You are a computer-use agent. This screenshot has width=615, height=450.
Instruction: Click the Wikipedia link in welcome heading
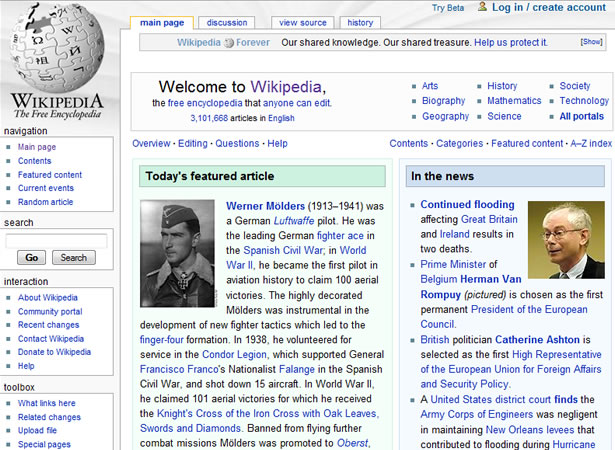click(x=286, y=87)
